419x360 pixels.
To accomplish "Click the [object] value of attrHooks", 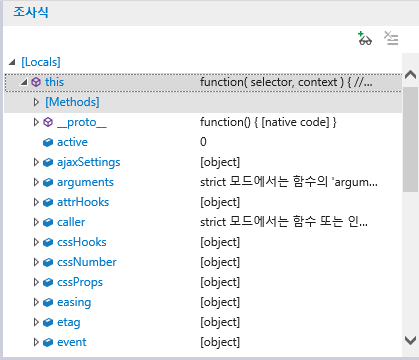I will tap(220, 202).
